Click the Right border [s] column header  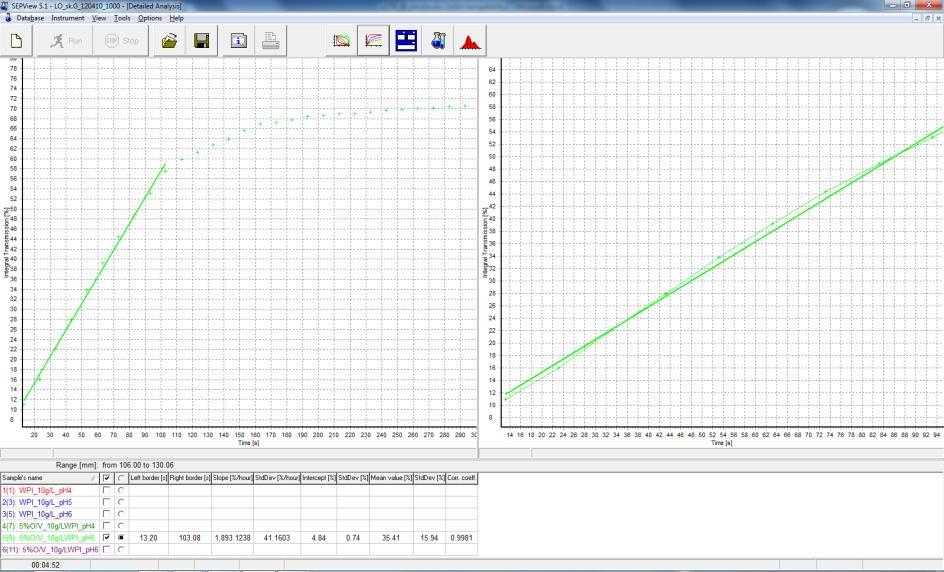[x=190, y=478]
